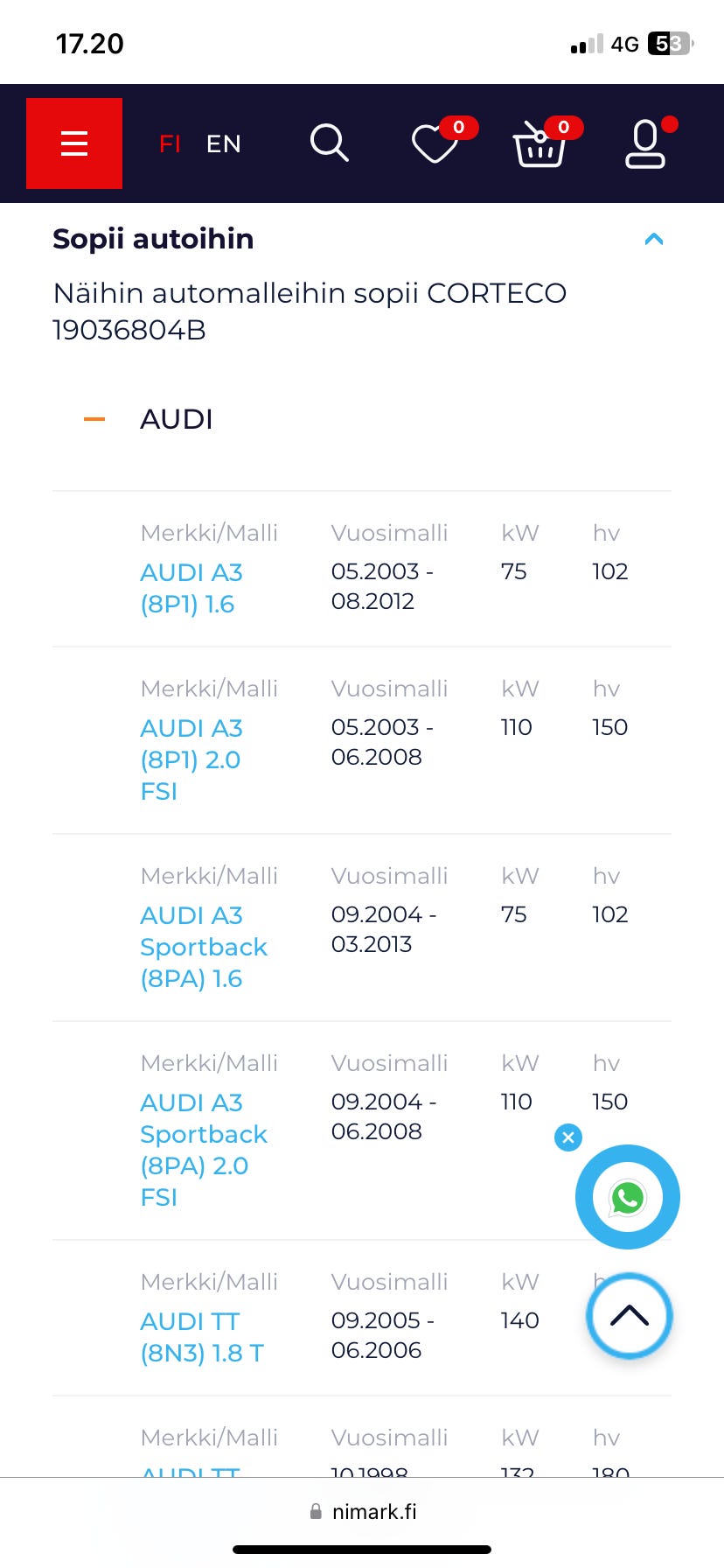The width and height of the screenshot is (724, 1568).
Task: Open the red hamburger menu
Action: tap(74, 143)
